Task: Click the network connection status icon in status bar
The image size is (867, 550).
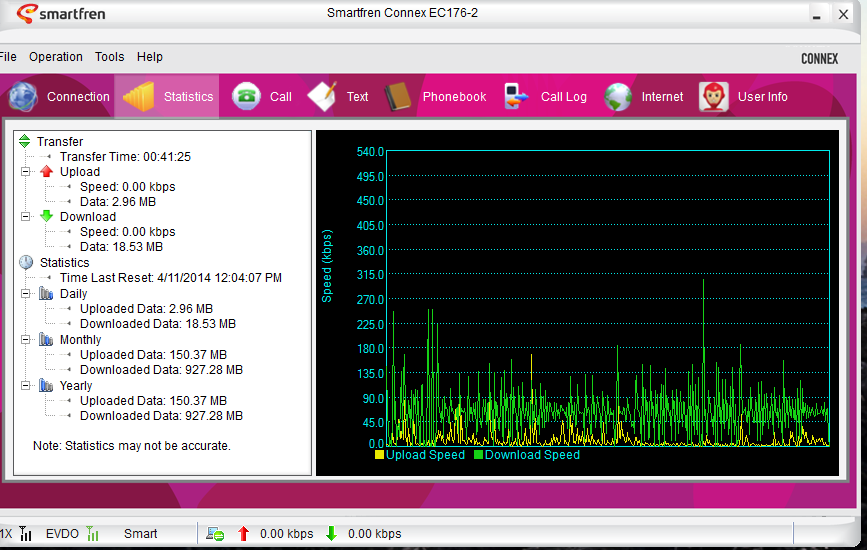Action: pyautogui.click(x=215, y=533)
